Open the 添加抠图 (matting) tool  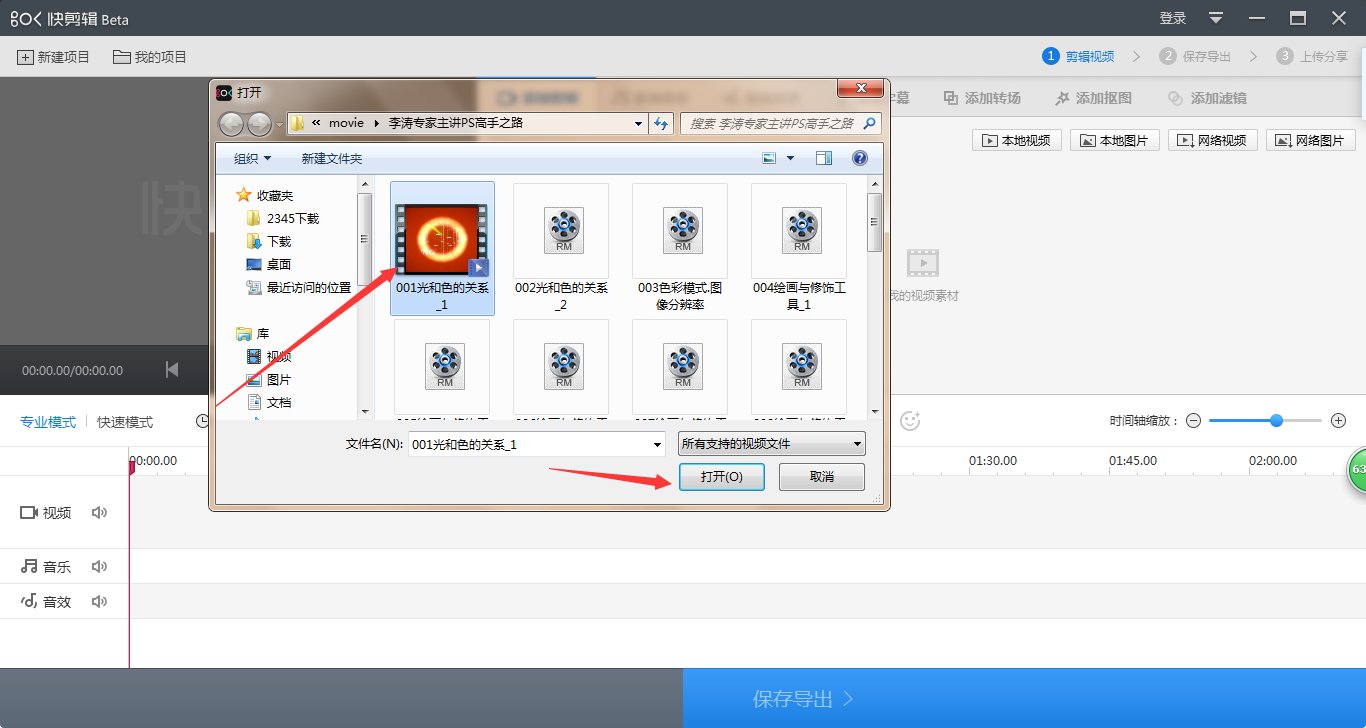pos(1093,97)
